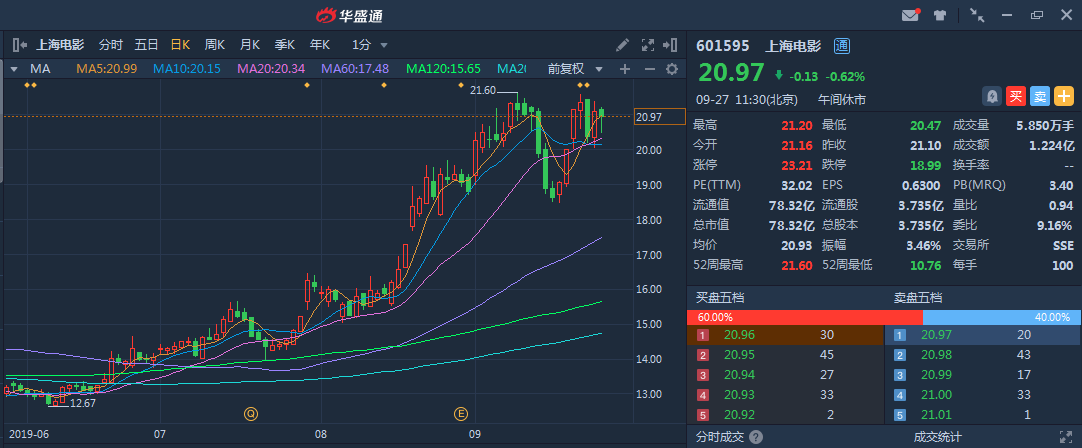Click the 21.60 high price label on chart
Screen dimensions: 1082x448
(483, 90)
